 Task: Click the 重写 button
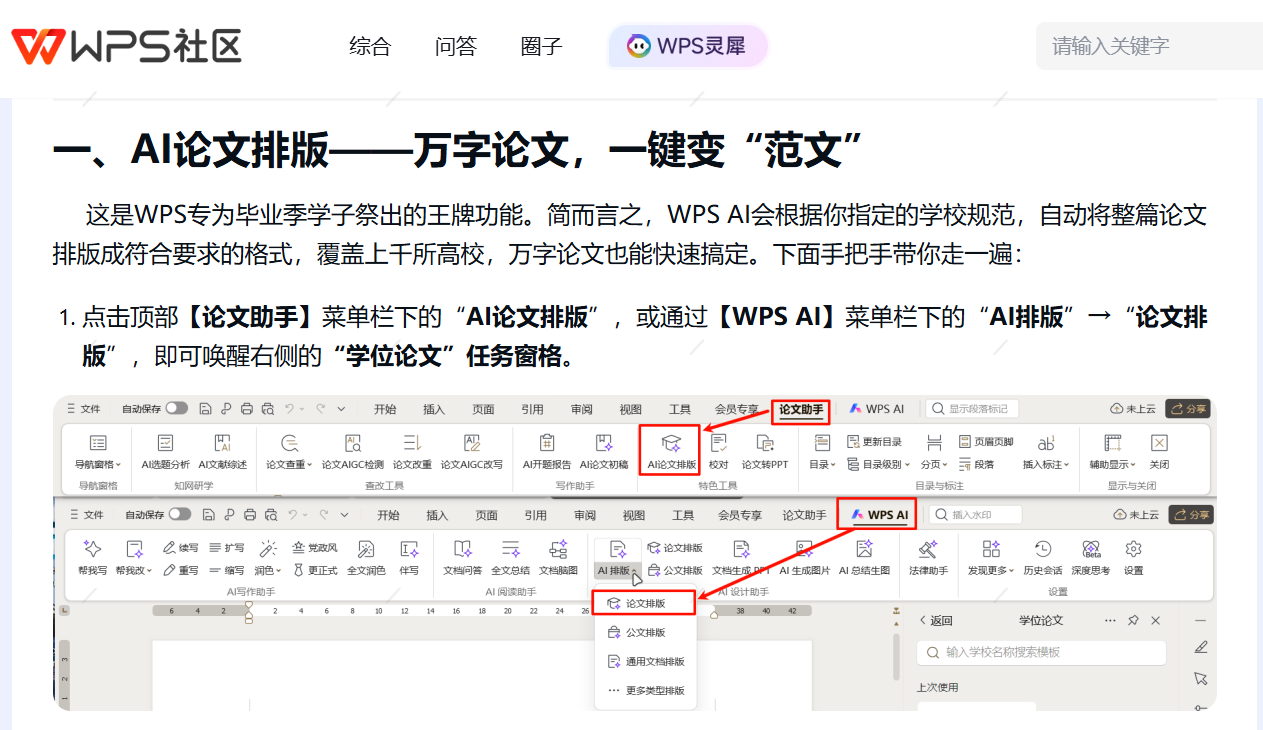pos(181,570)
